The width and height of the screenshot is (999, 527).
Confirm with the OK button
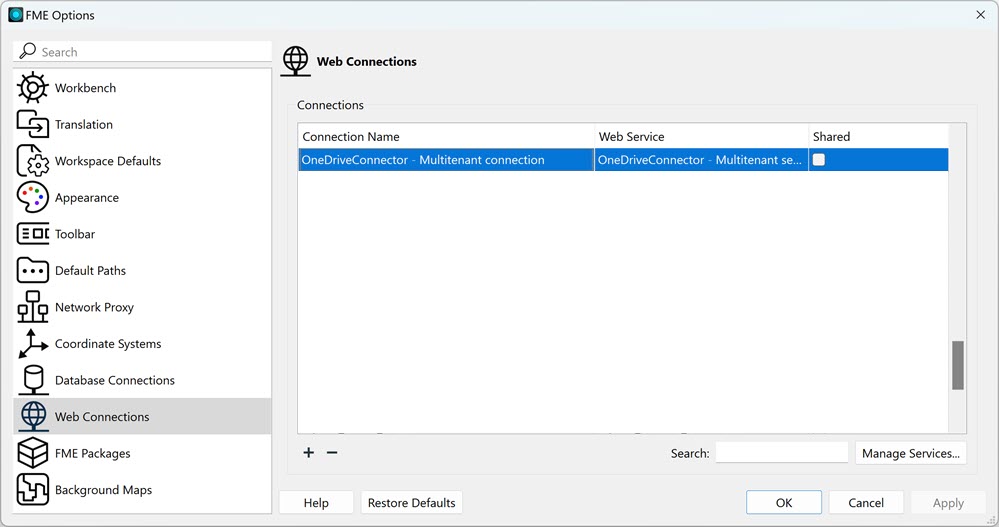pyautogui.click(x=784, y=502)
